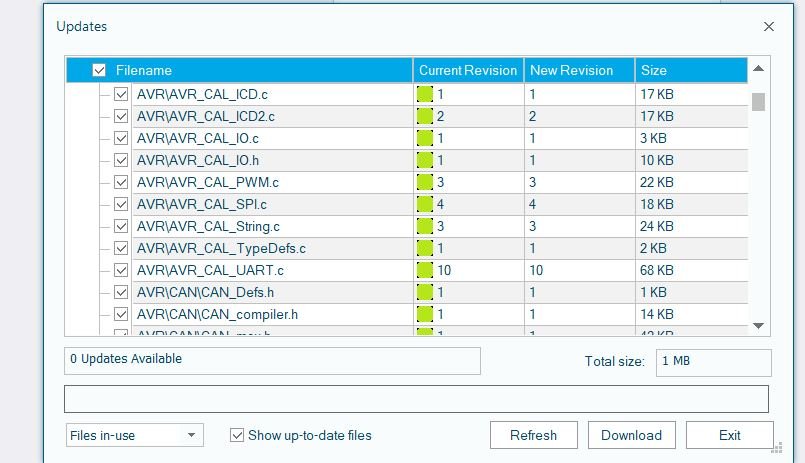The height and width of the screenshot is (463, 805).
Task: Uncheck the AVR\AVR_CAL_ICD.c file checkbox
Action: click(x=121, y=94)
